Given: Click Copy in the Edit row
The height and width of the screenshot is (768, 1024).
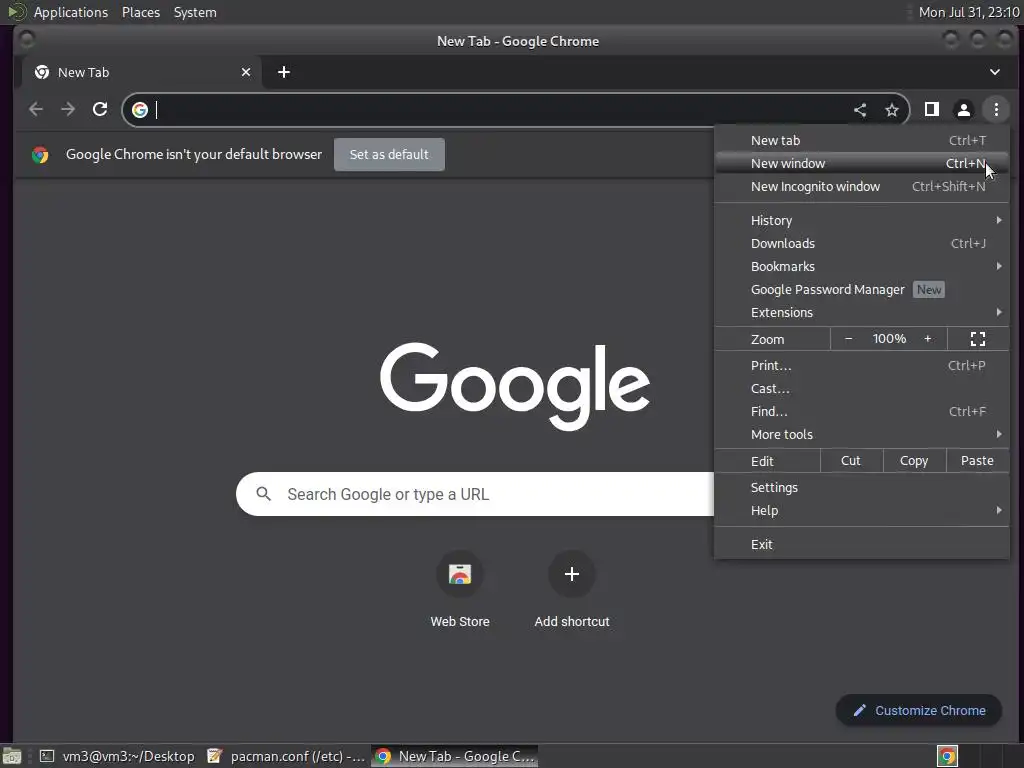Looking at the screenshot, I should 914,460.
